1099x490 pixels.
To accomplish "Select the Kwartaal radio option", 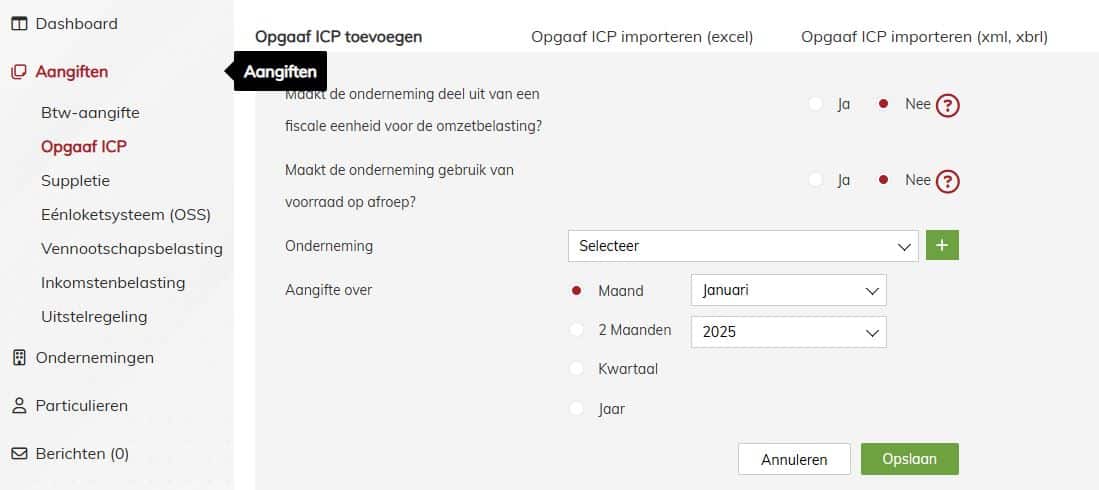I will 577,369.
